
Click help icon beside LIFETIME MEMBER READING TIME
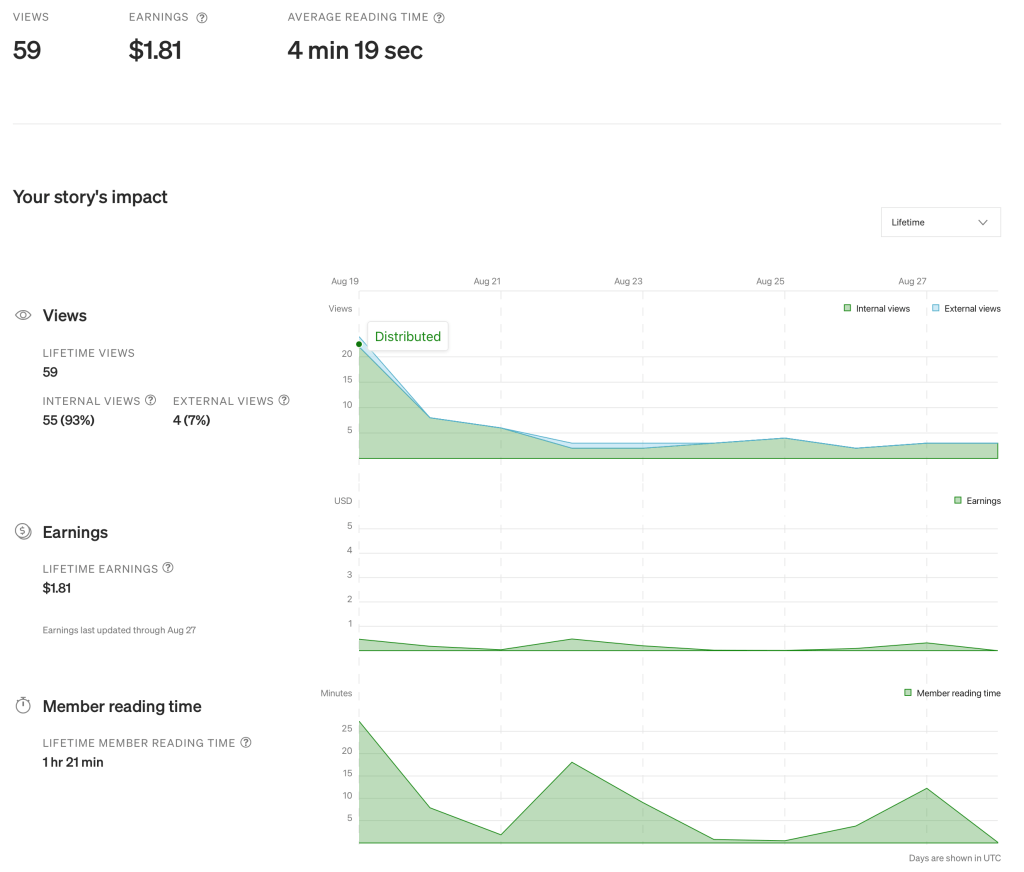(246, 743)
